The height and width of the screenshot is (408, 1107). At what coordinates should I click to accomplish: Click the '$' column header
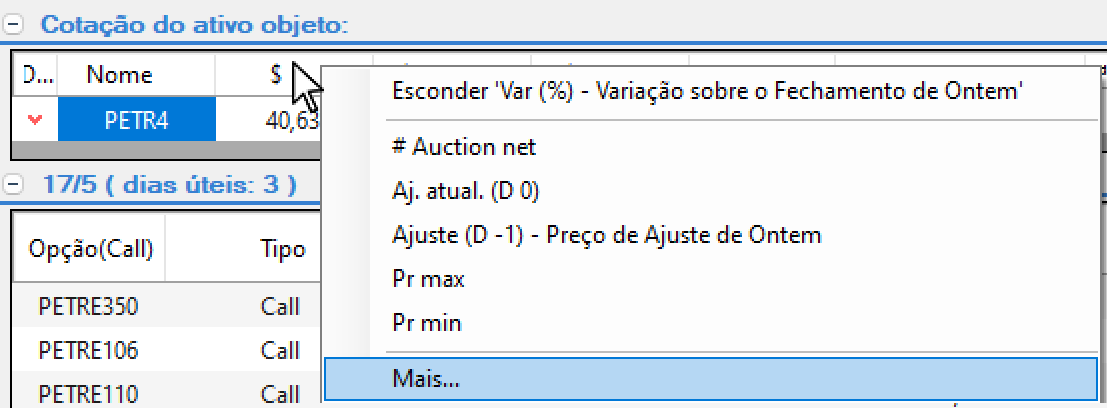click(276, 75)
